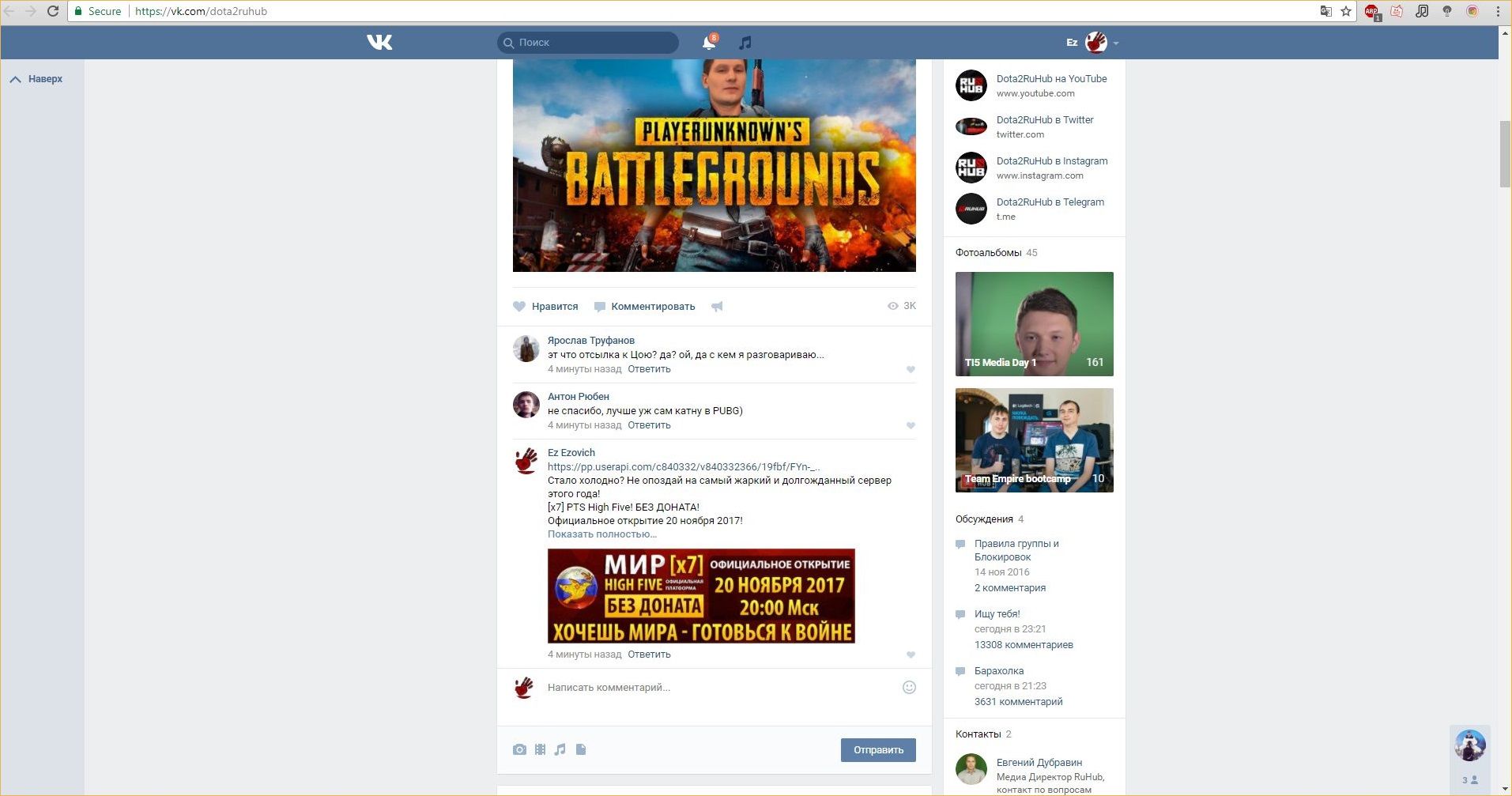Open the Ez profile dropdown menu

coord(1092,43)
